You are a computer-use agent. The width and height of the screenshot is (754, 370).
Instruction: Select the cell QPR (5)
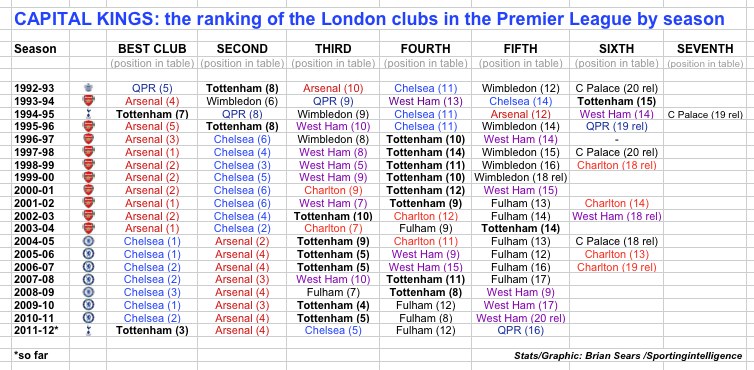152,89
